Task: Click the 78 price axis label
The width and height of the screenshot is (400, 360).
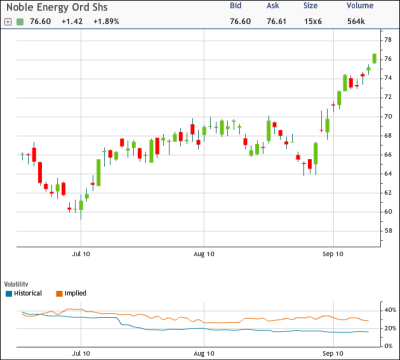Action: click(x=388, y=40)
